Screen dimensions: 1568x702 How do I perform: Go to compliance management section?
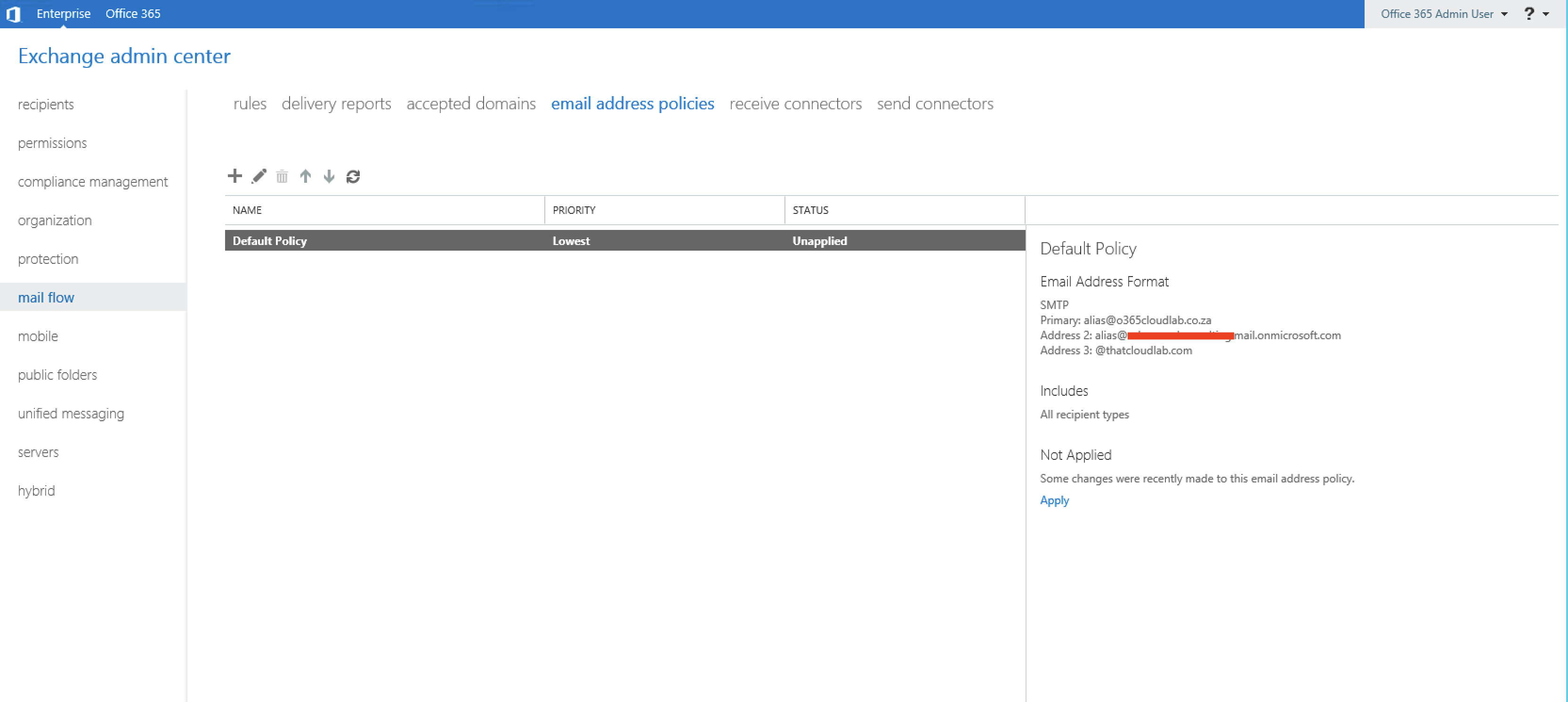92,181
